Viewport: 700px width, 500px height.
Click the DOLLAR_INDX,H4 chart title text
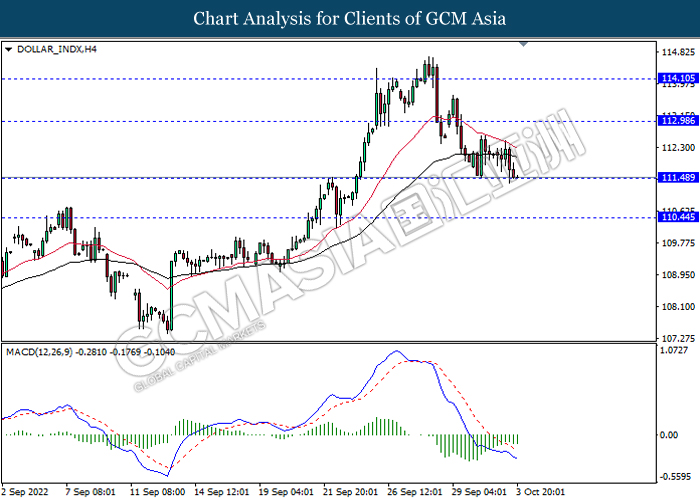click(x=57, y=49)
